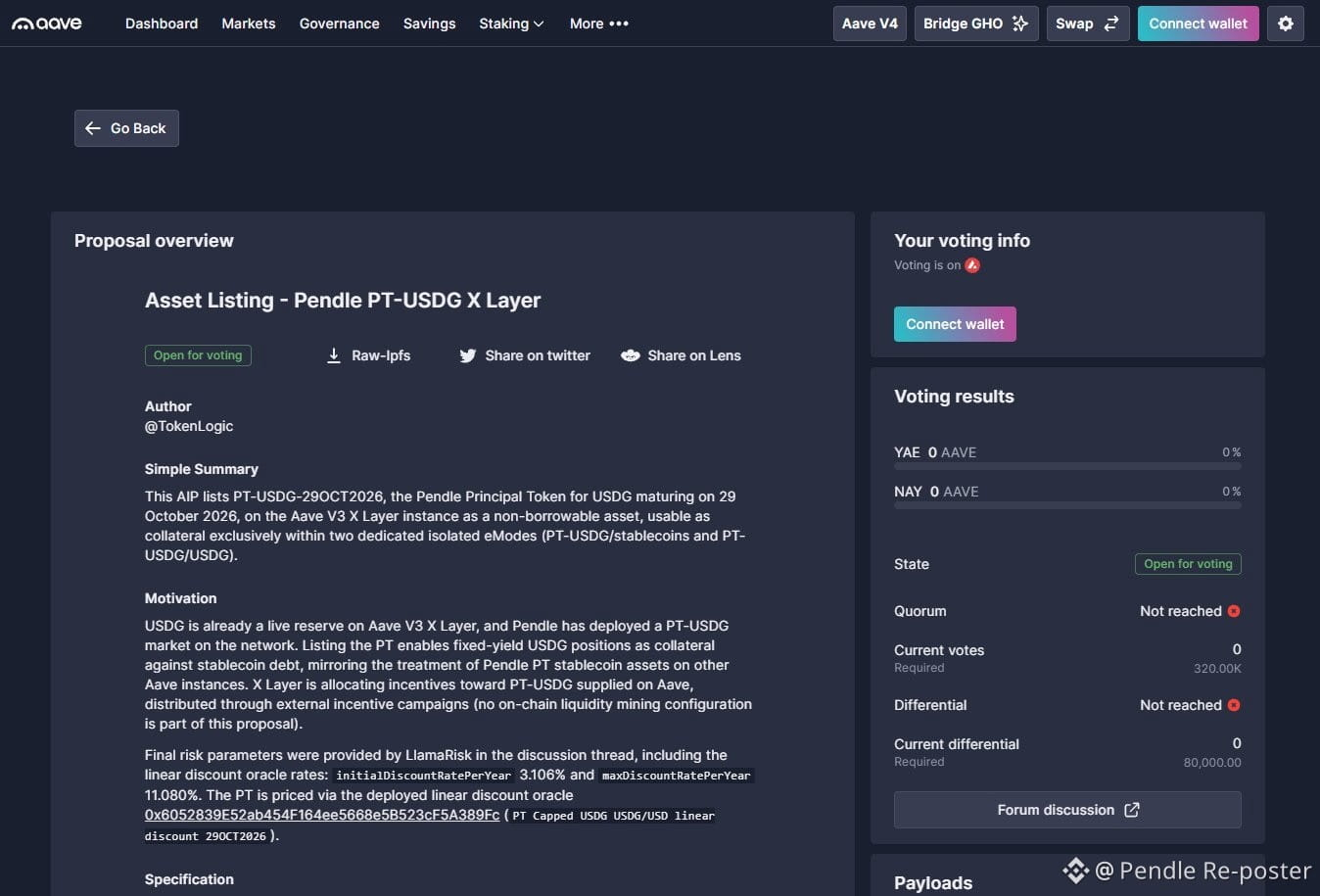The width and height of the screenshot is (1320, 896).
Task: Click the Quorum label
Action: click(920, 611)
